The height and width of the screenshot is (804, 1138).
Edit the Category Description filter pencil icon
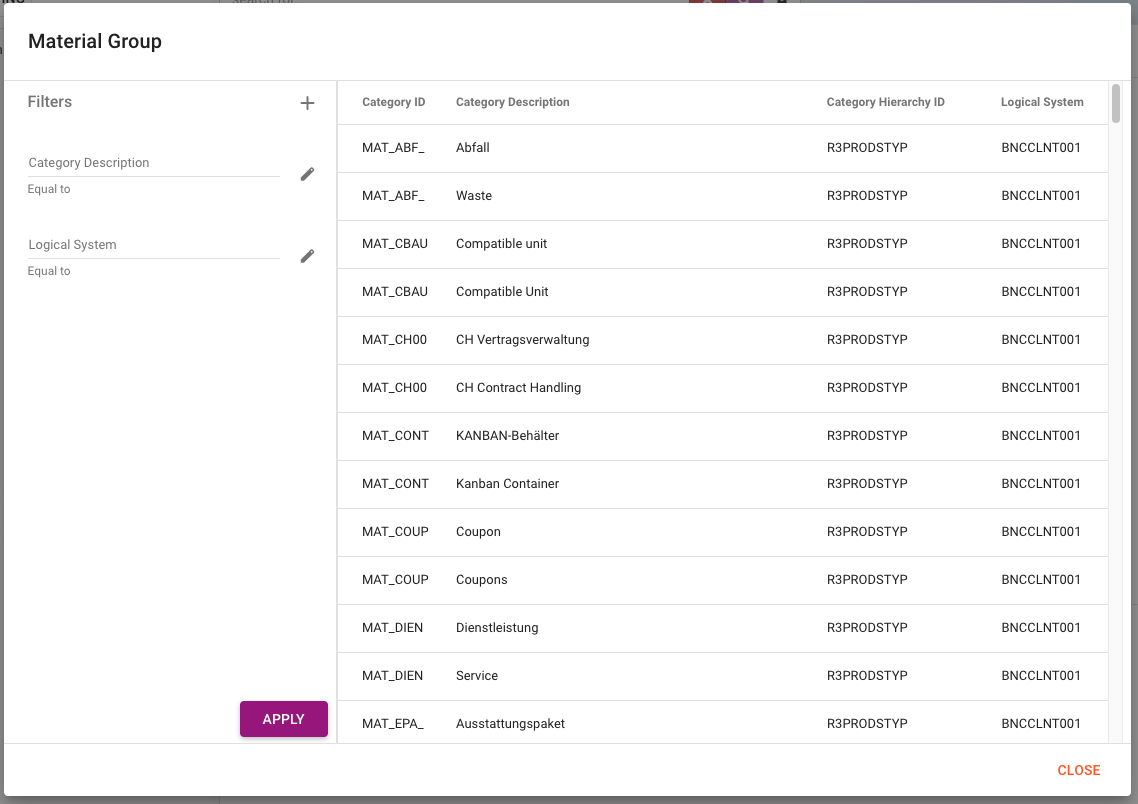click(x=307, y=174)
